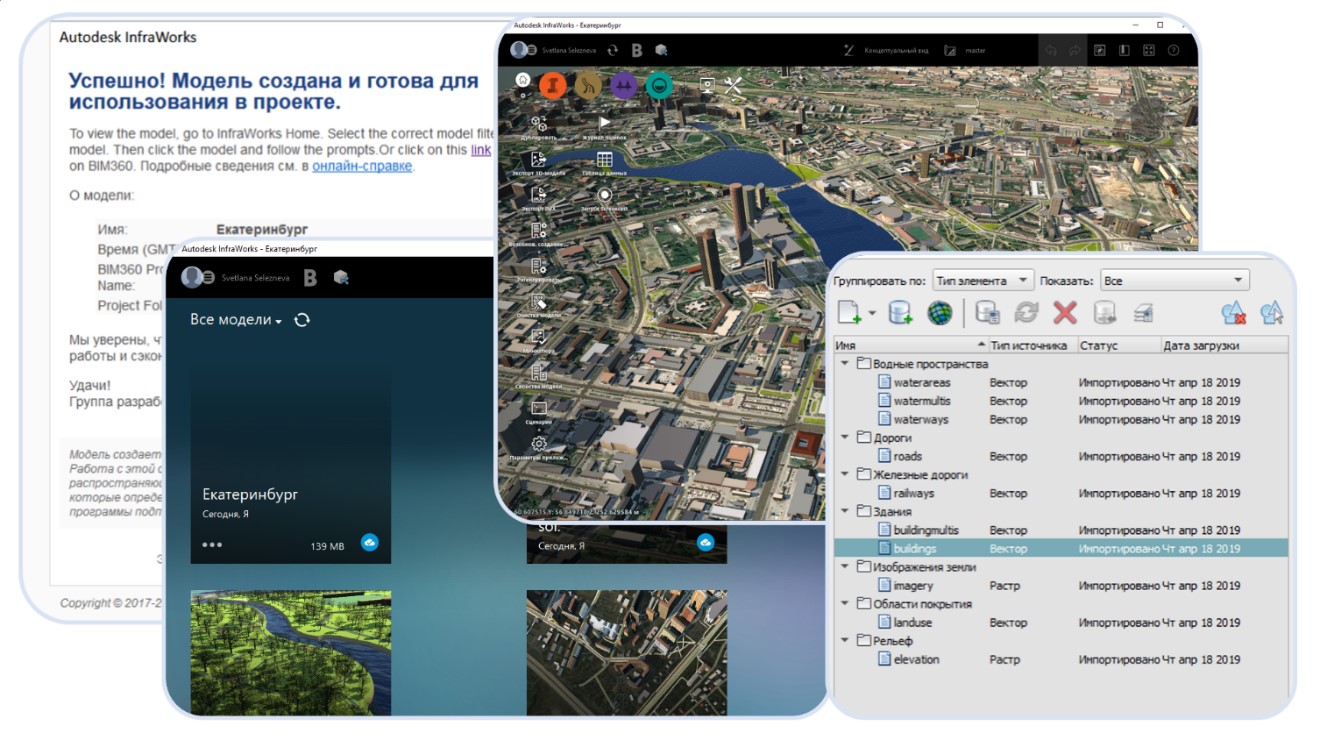Open the Екатеринбург model tile
Image resolution: width=1327 pixels, height=747 pixels.
pos(290,463)
